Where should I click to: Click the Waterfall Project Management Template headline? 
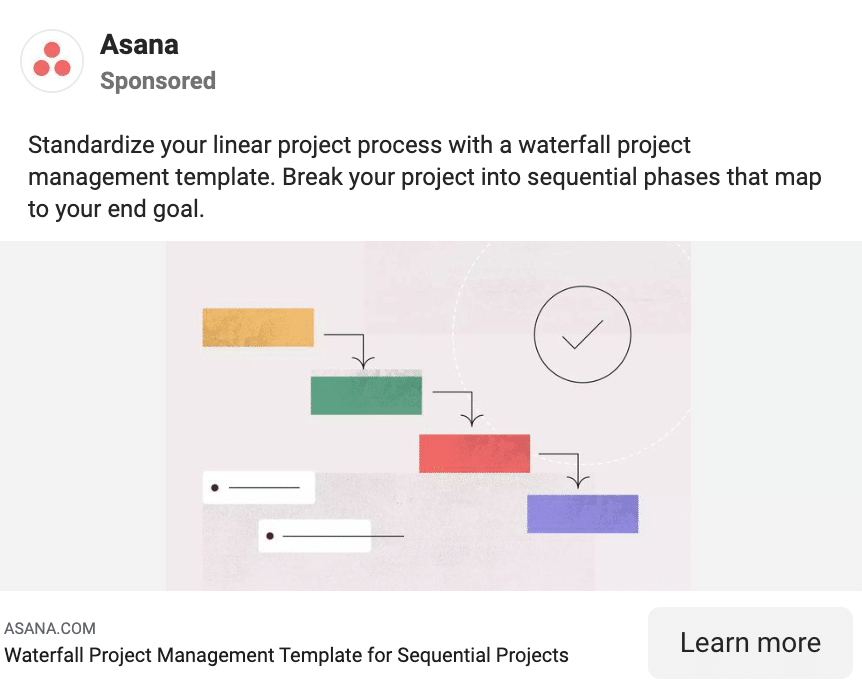(286, 655)
